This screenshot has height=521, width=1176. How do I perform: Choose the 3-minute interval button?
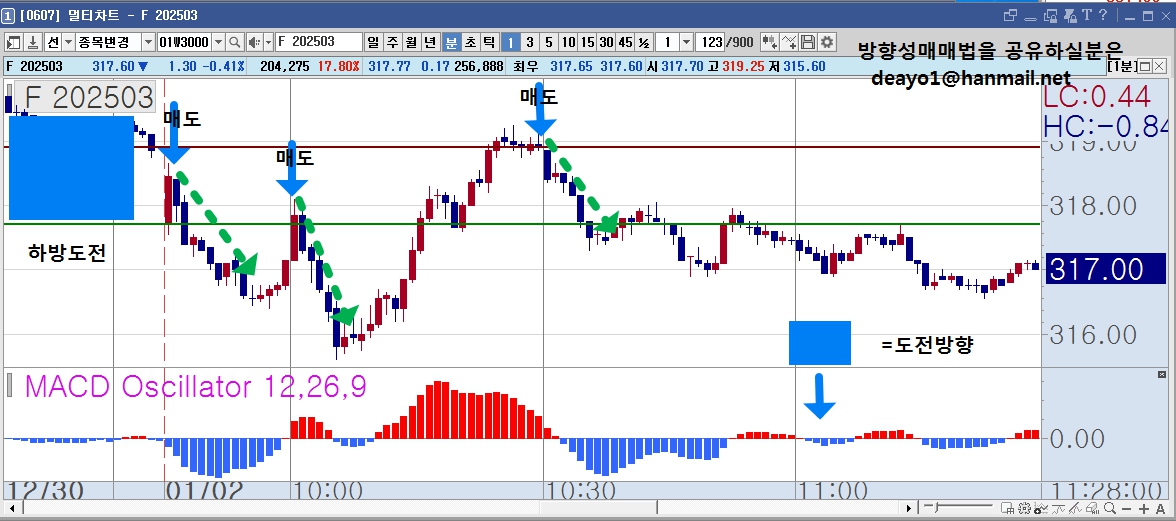530,42
